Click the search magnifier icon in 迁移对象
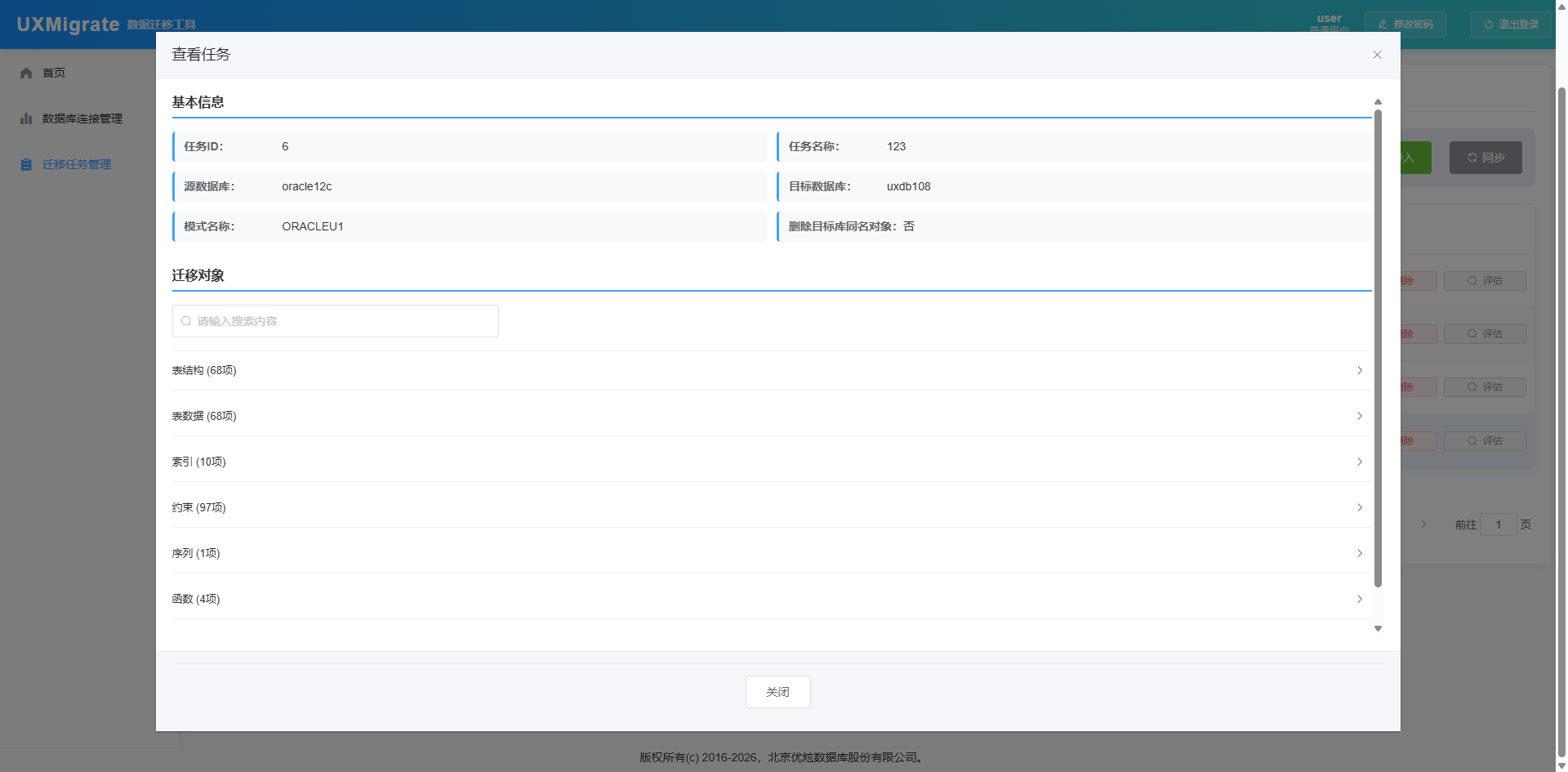 click(x=186, y=321)
